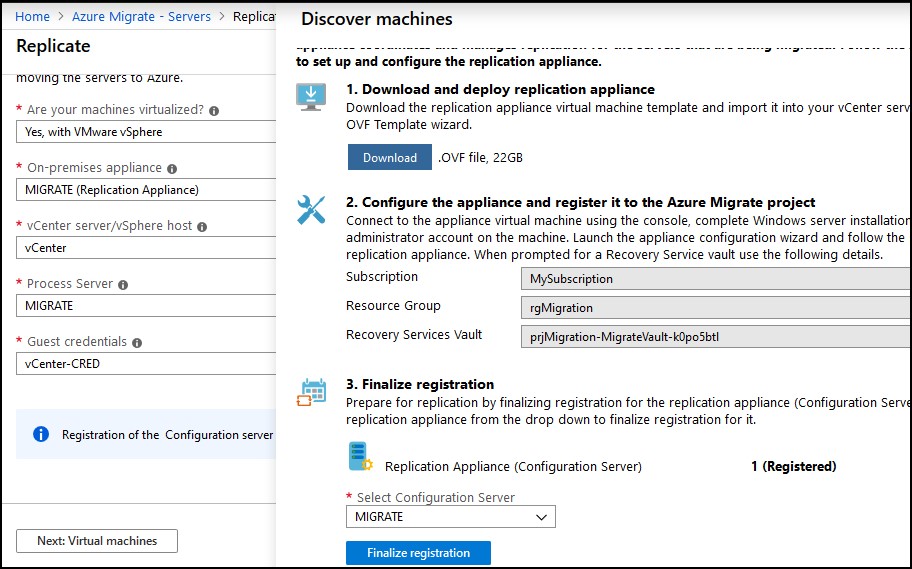This screenshot has height=569, width=912.
Task: Click the '.OVF file, 22GB' text
Action: (x=480, y=158)
